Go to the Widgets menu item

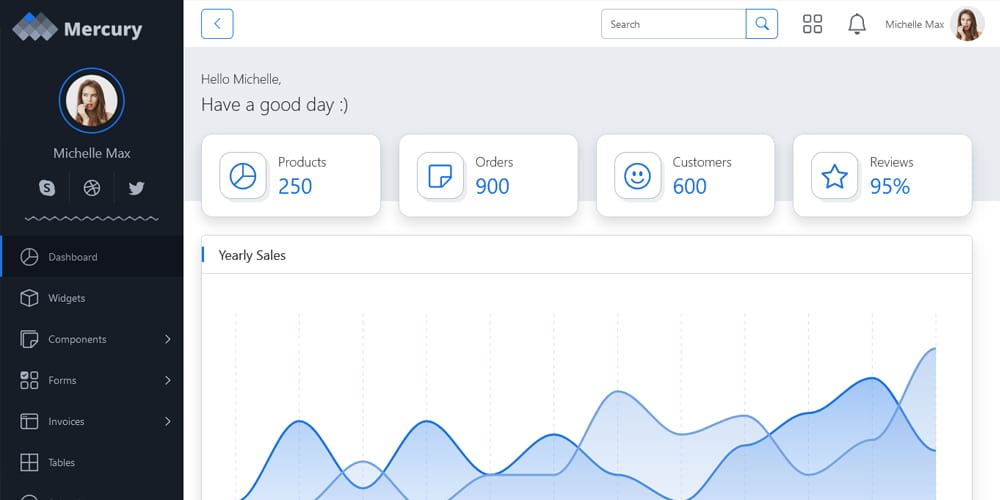click(66, 298)
